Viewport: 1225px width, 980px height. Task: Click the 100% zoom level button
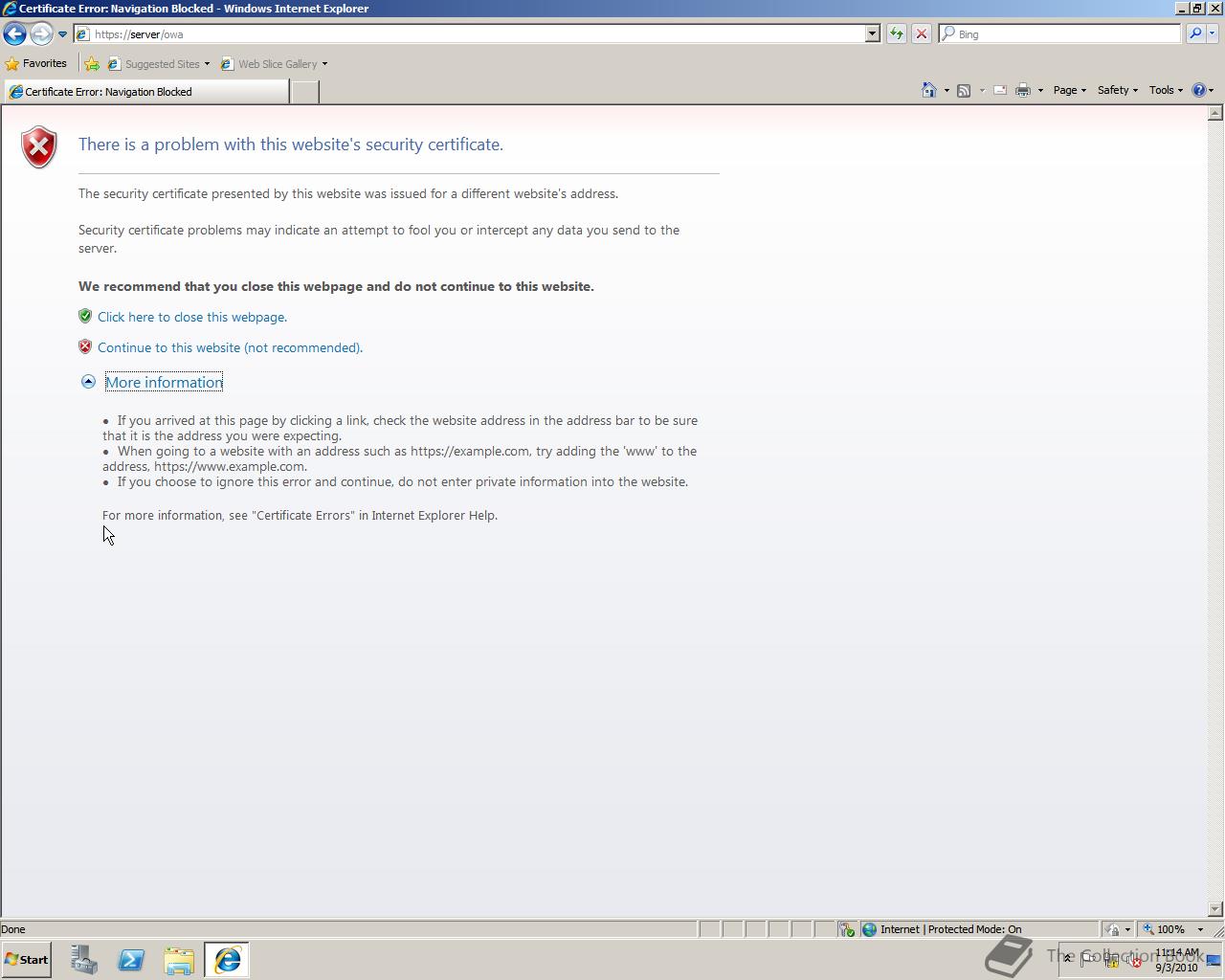(x=1164, y=929)
